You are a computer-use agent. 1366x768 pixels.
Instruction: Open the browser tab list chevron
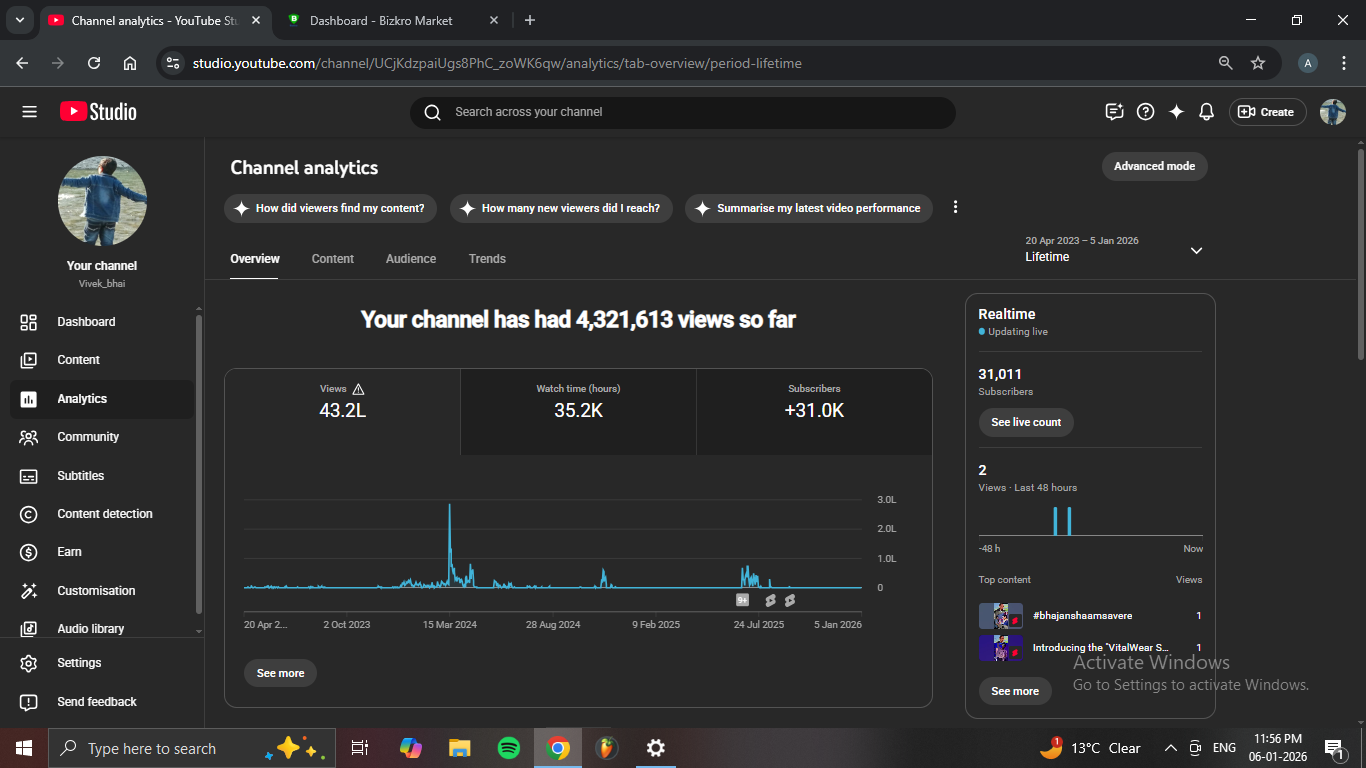pyautogui.click(x=19, y=20)
